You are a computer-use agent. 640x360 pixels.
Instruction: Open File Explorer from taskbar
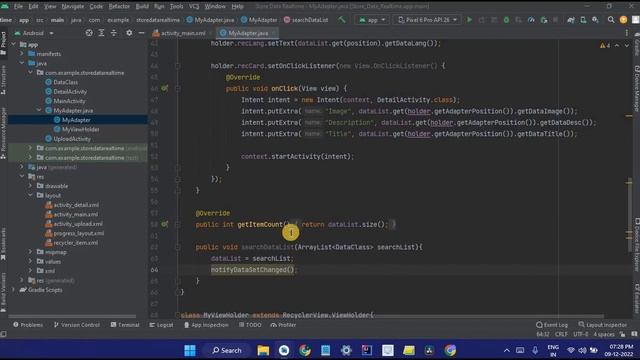tap(263, 350)
